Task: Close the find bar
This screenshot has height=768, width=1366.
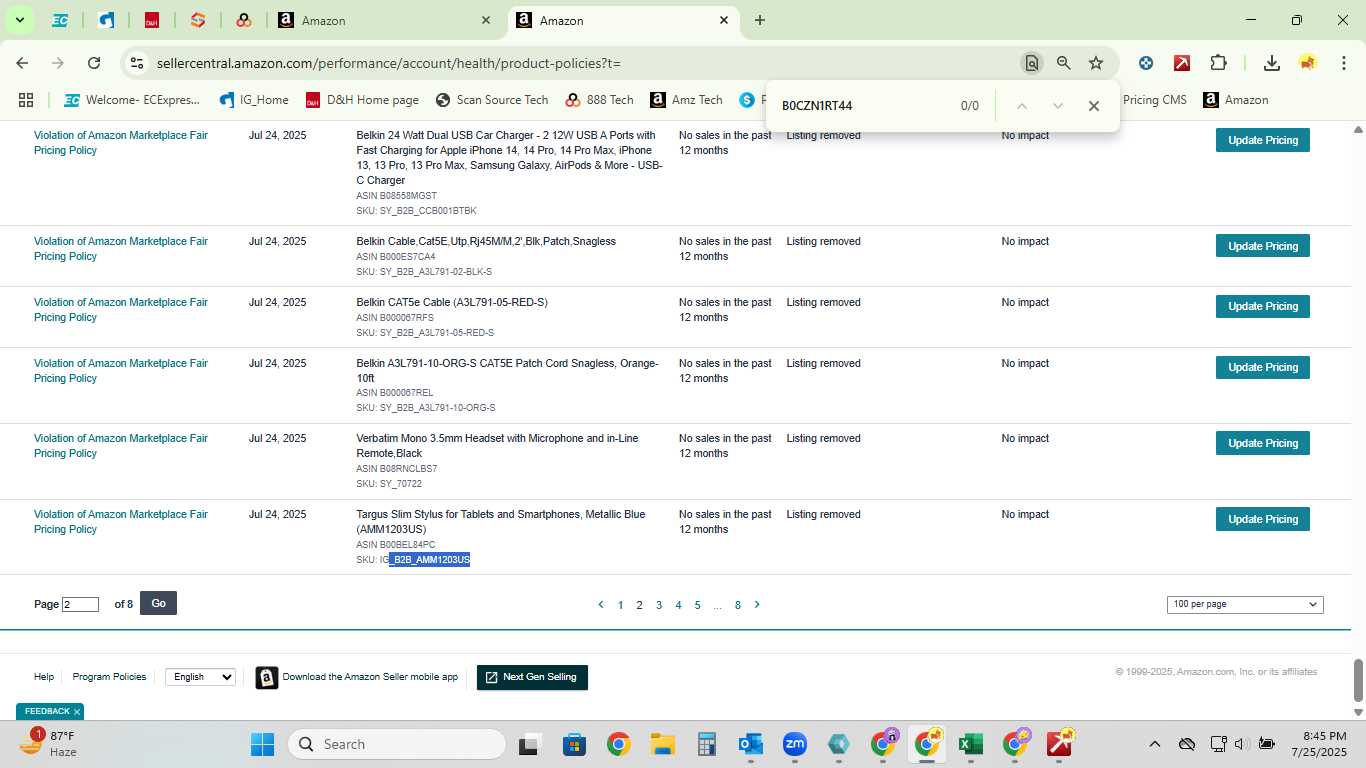Action: click(1093, 106)
